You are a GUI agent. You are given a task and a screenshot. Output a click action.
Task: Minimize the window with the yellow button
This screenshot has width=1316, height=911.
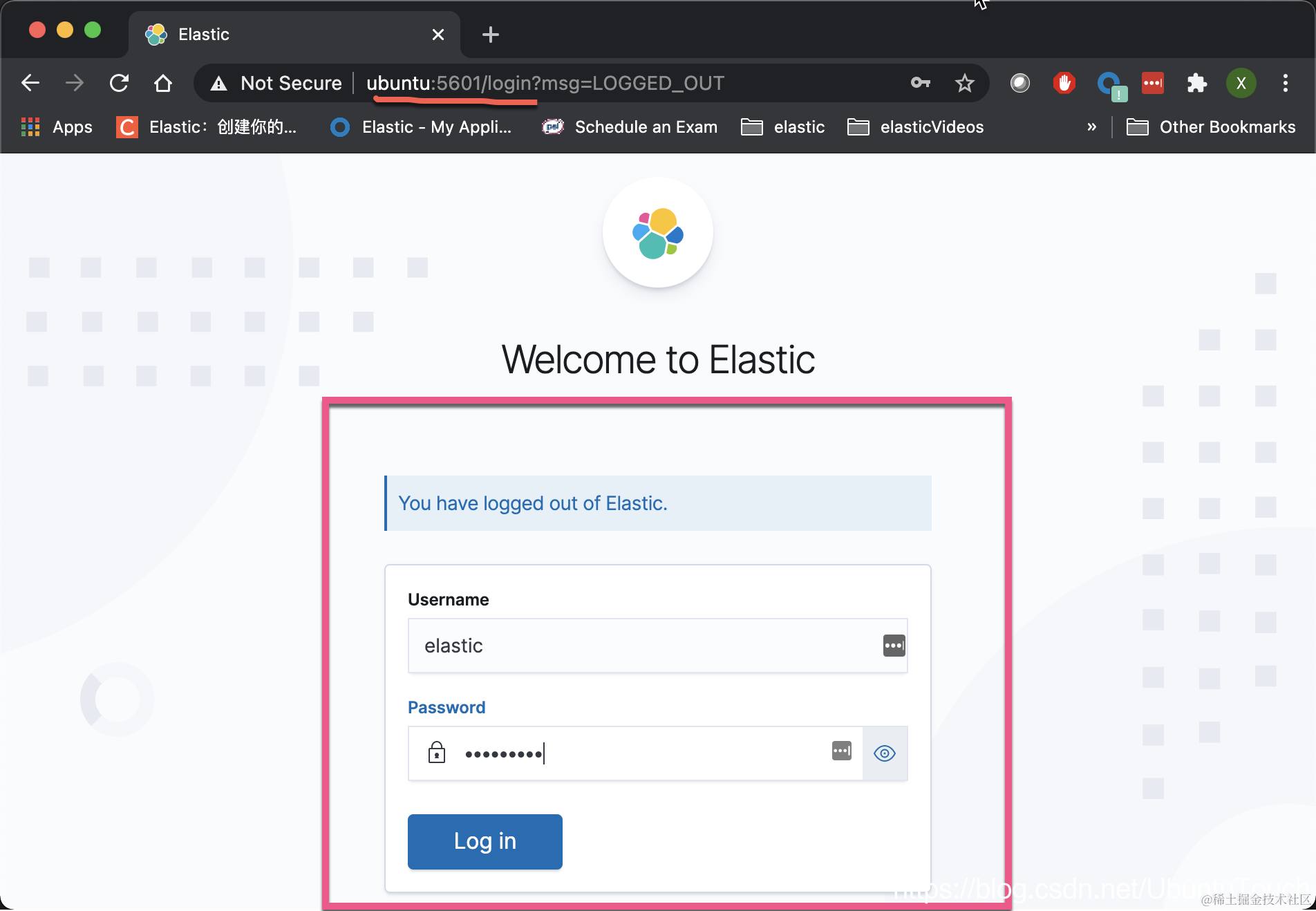coord(65,30)
